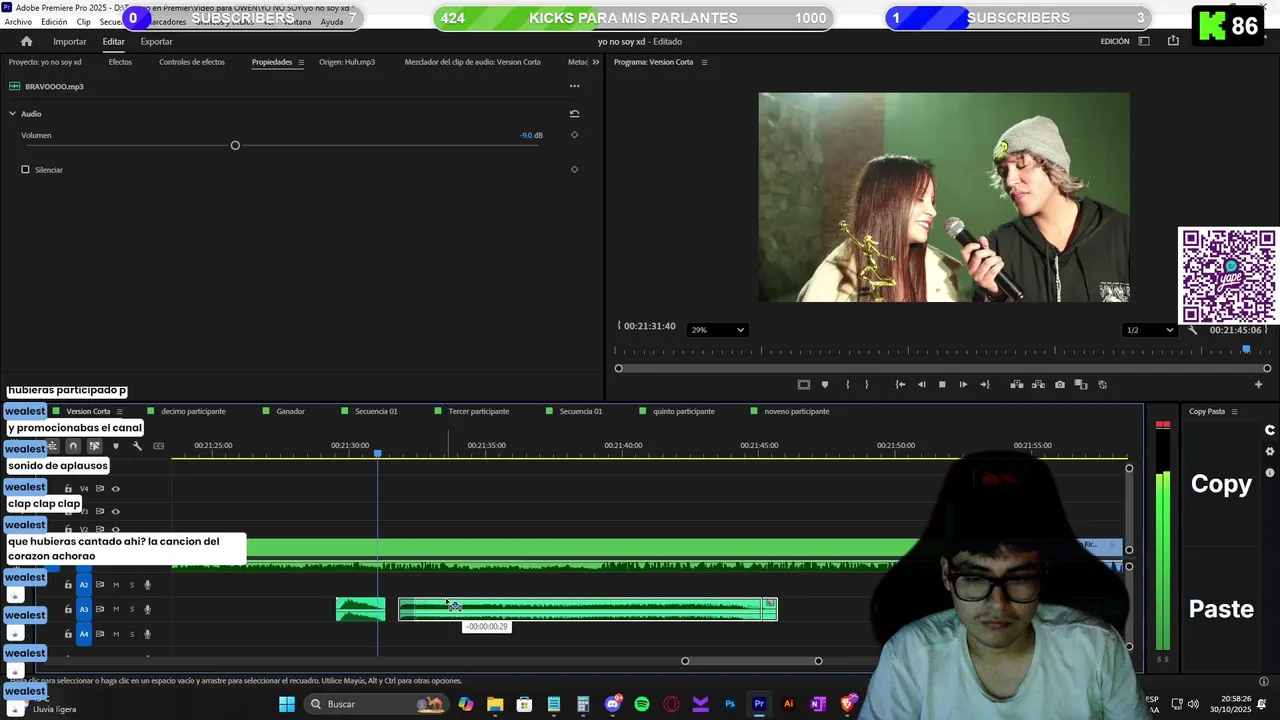Open the Propiedades panel menu
The height and width of the screenshot is (720, 1280).
[x=301, y=62]
